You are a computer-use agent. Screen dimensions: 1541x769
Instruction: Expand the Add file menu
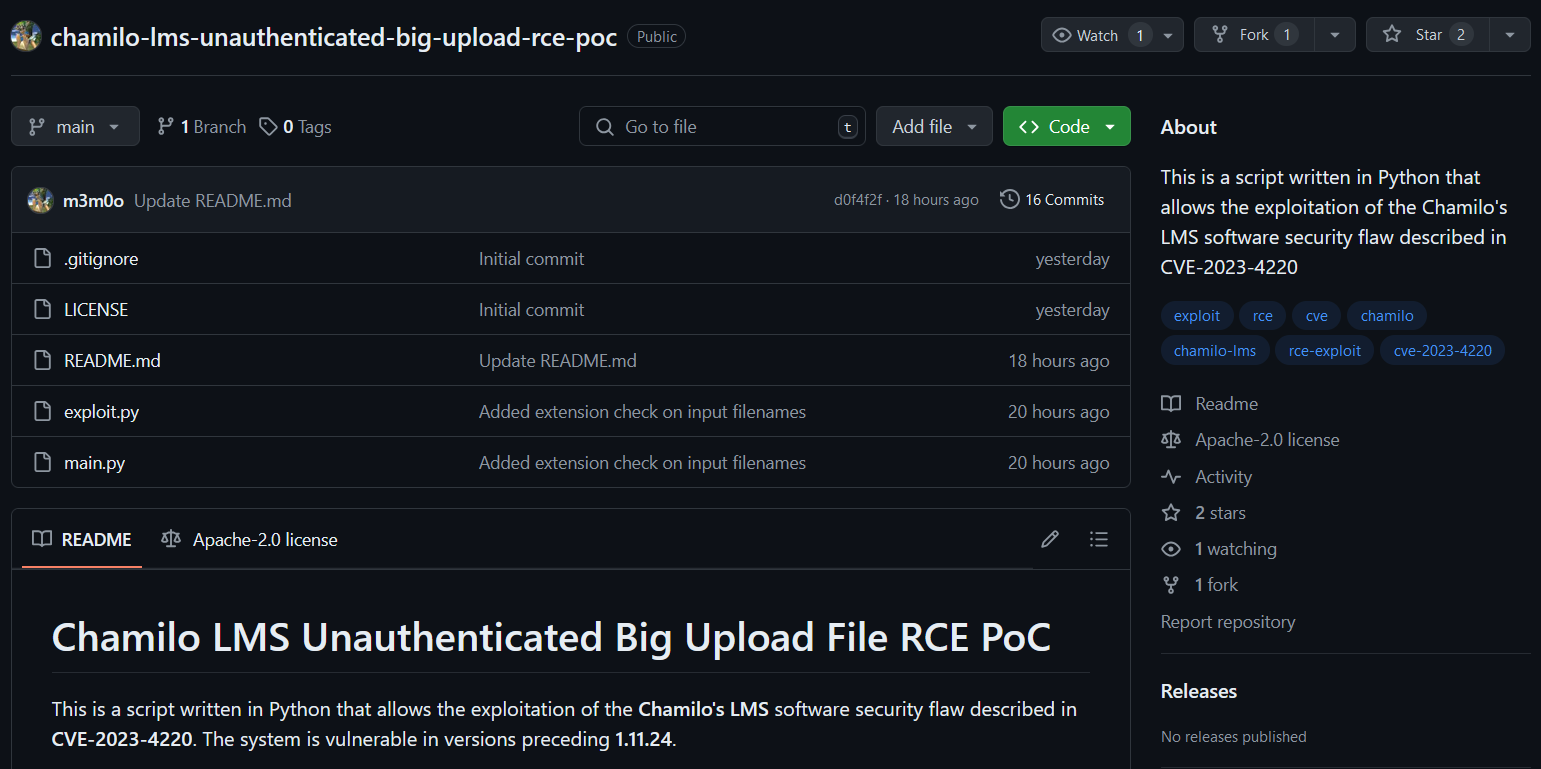click(x=934, y=126)
